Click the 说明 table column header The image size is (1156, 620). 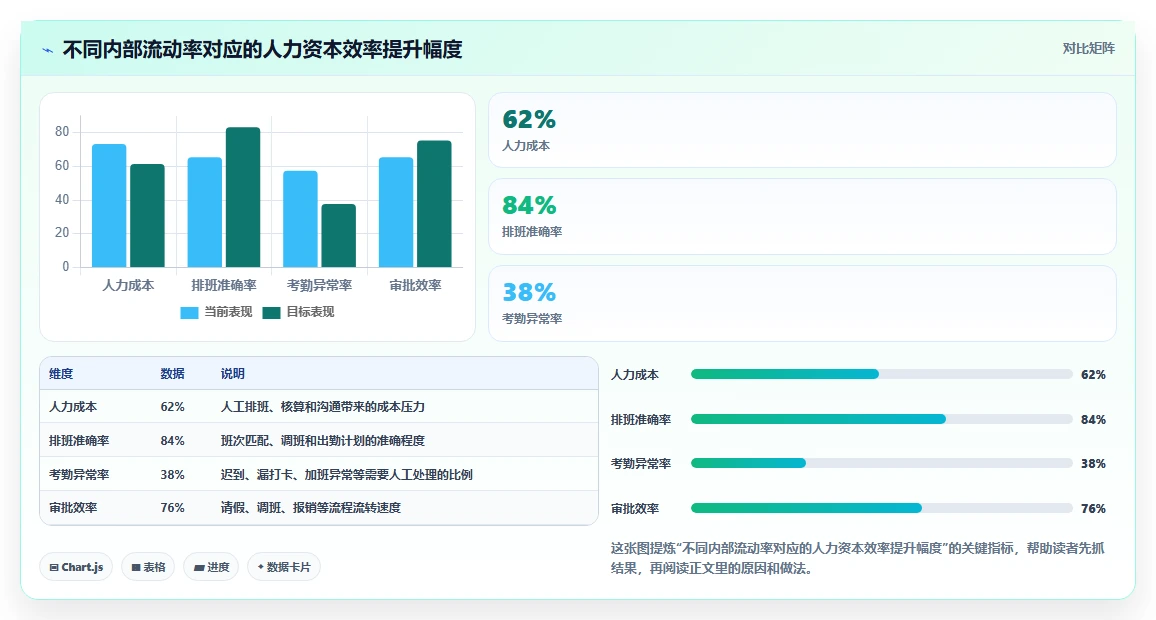(232, 374)
